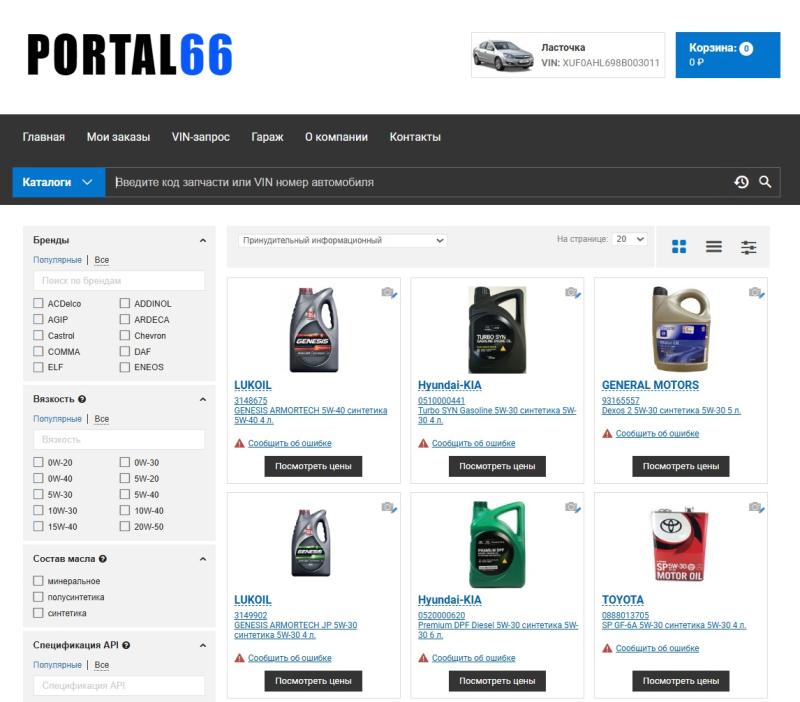Collapse the Бренды filter section

[x=203, y=241]
